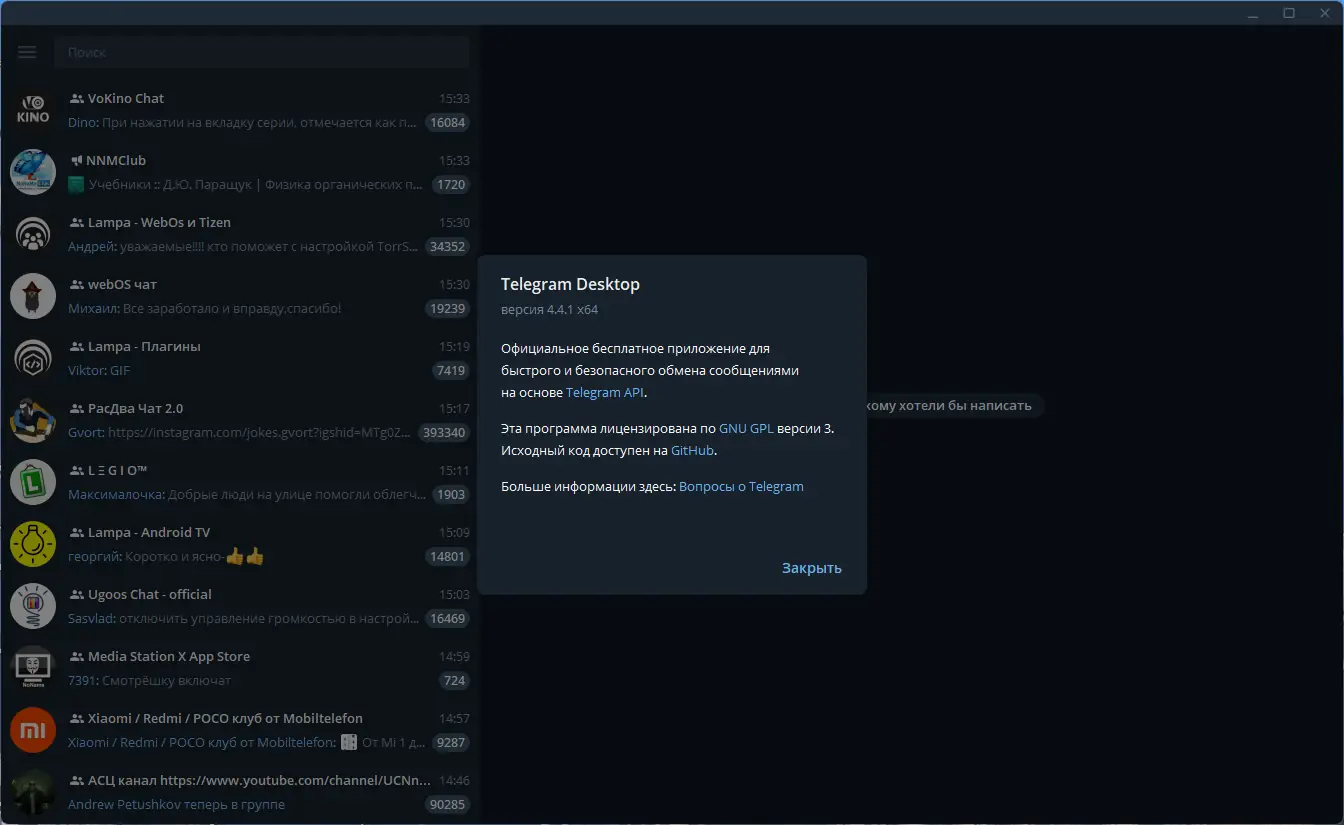The height and width of the screenshot is (825, 1344).
Task: Focus the Поиск search field
Action: [x=262, y=52]
